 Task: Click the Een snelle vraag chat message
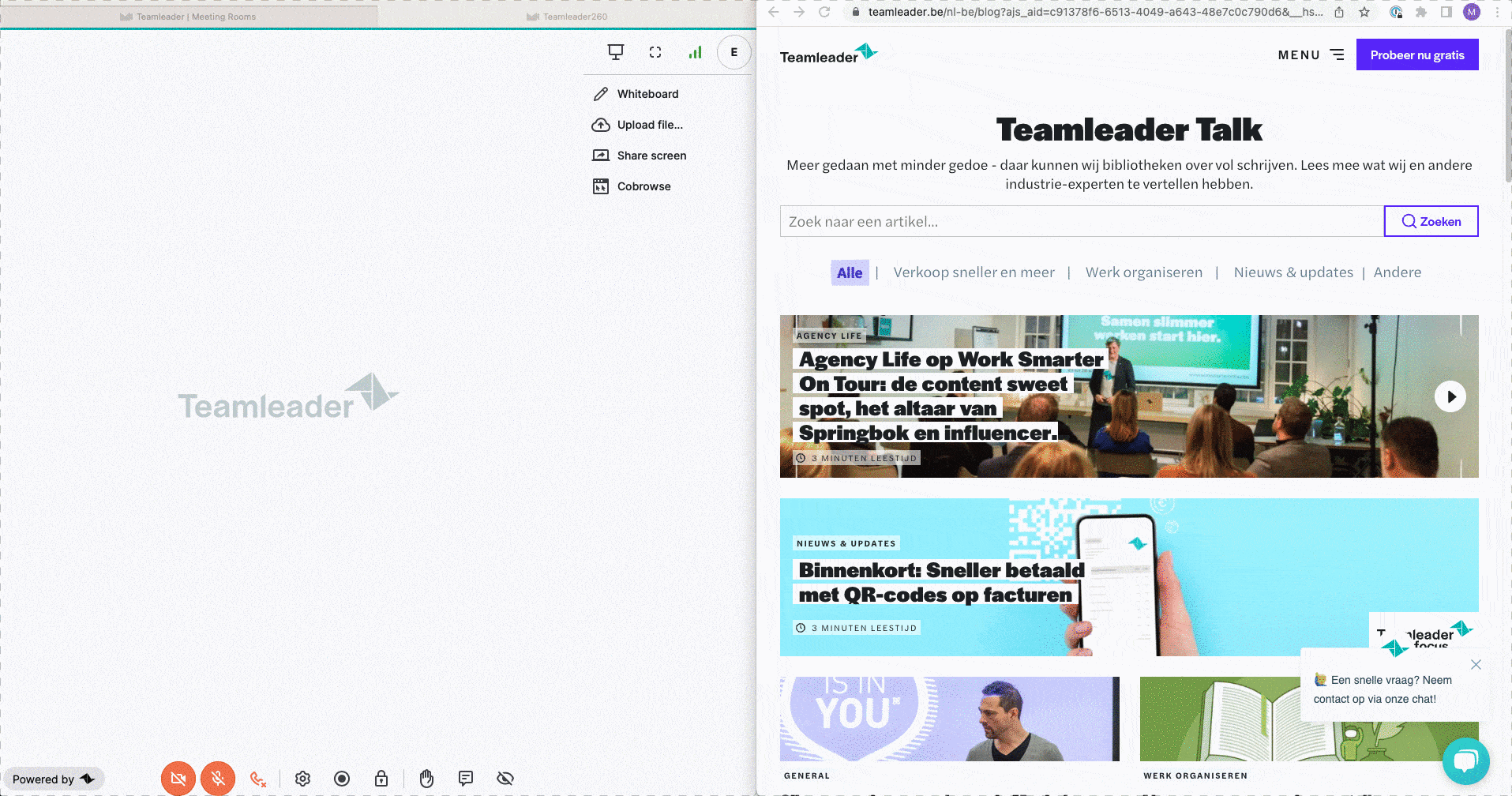pyautogui.click(x=1383, y=689)
